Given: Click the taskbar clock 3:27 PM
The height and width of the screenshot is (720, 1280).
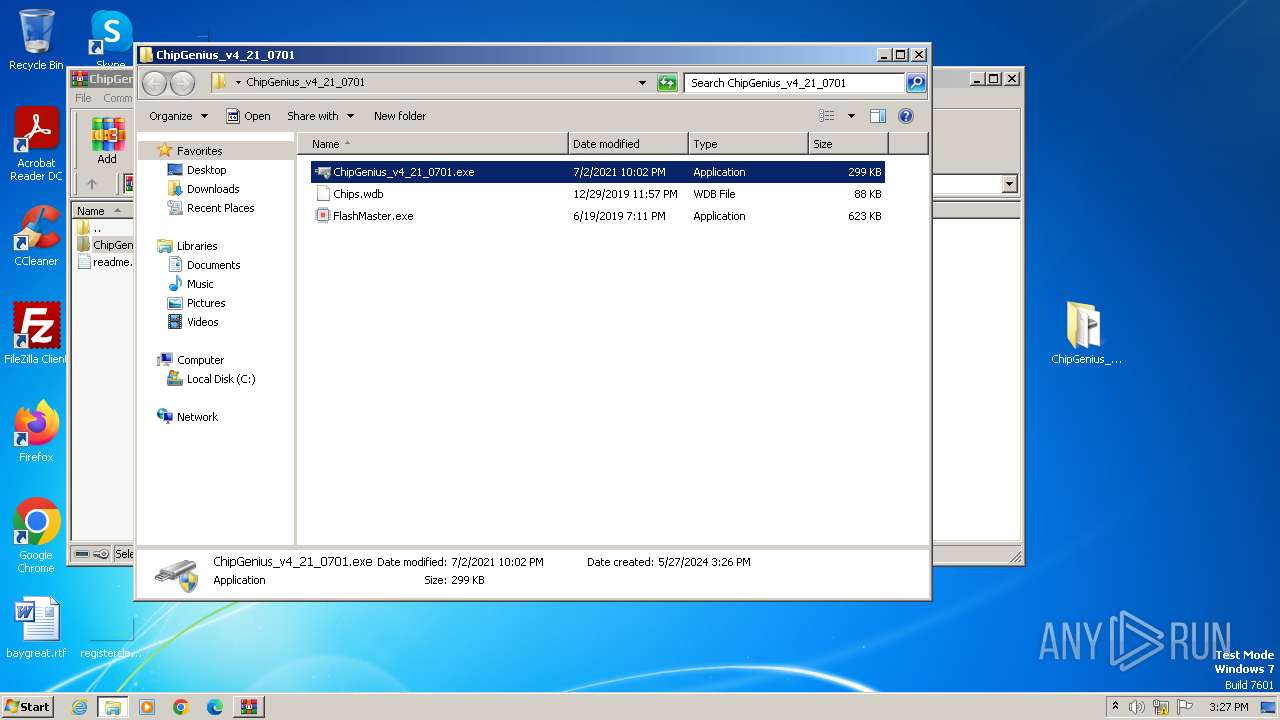Looking at the screenshot, I should 1228,707.
